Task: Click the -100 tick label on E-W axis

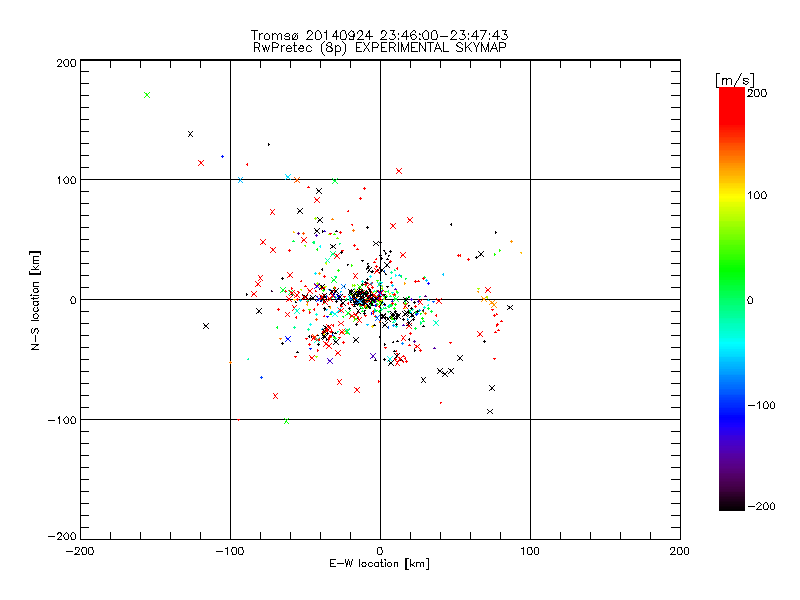Action: coord(230,551)
